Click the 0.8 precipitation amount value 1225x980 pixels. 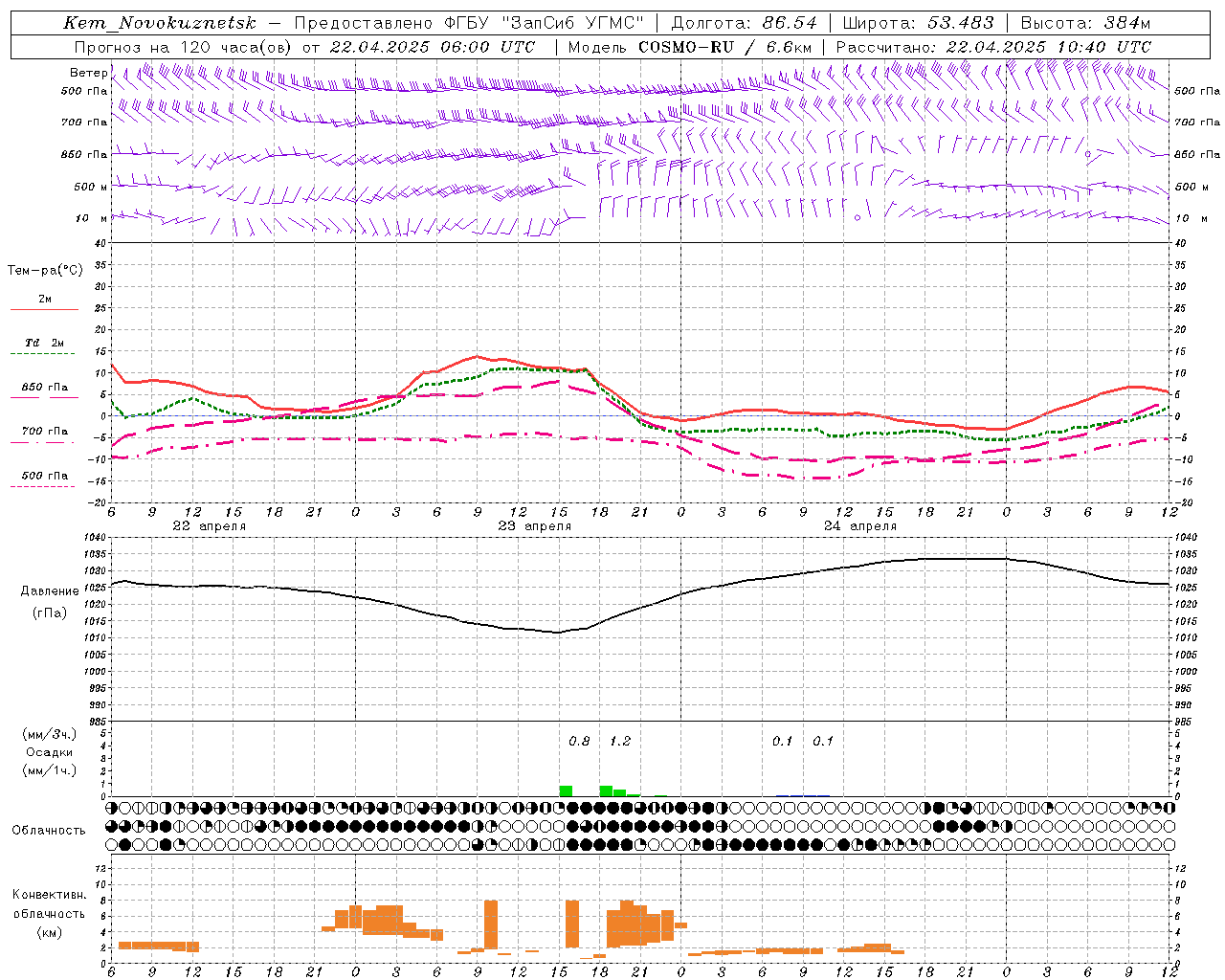[579, 742]
